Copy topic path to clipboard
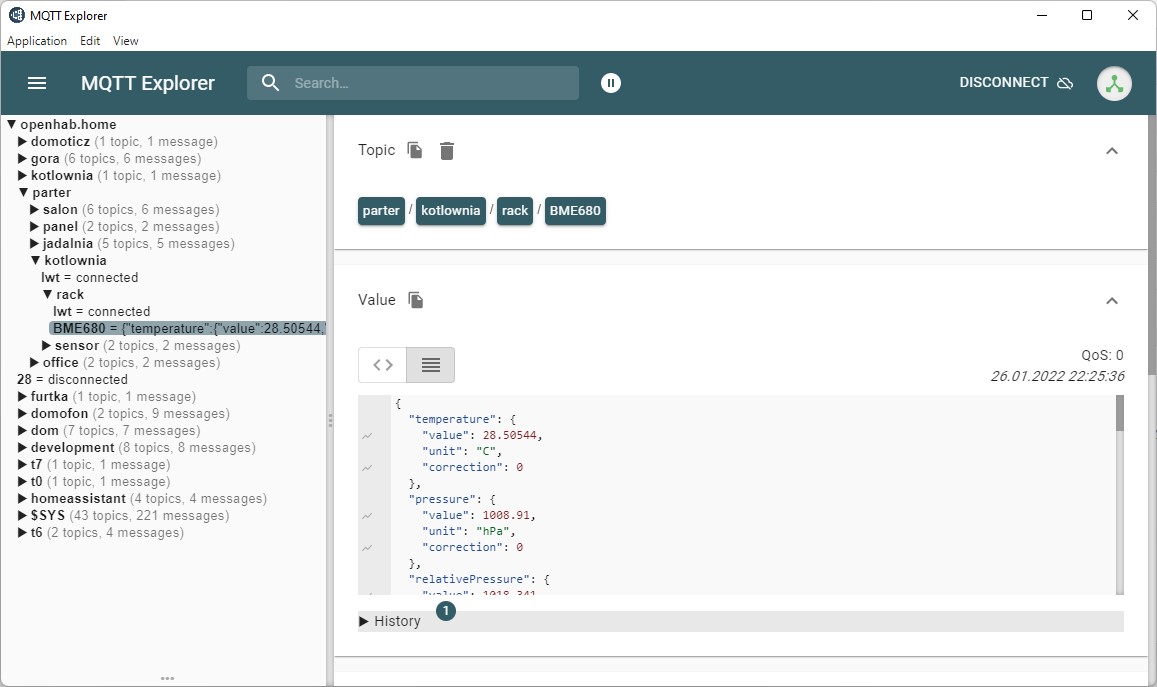 (415, 150)
